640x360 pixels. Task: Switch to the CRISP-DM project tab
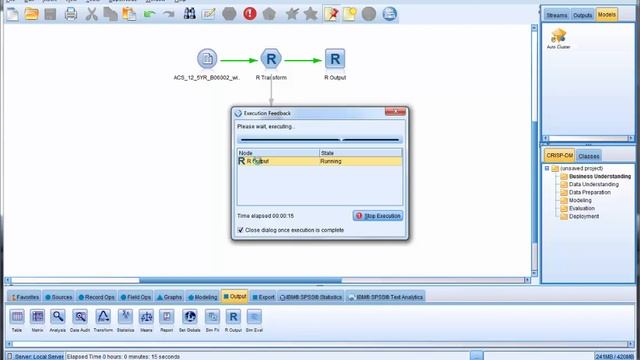point(560,156)
